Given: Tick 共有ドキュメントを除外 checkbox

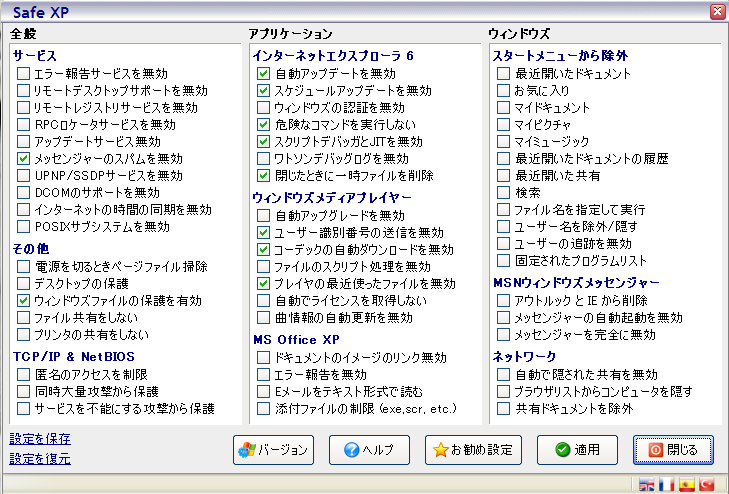Looking at the screenshot, I should point(504,409).
